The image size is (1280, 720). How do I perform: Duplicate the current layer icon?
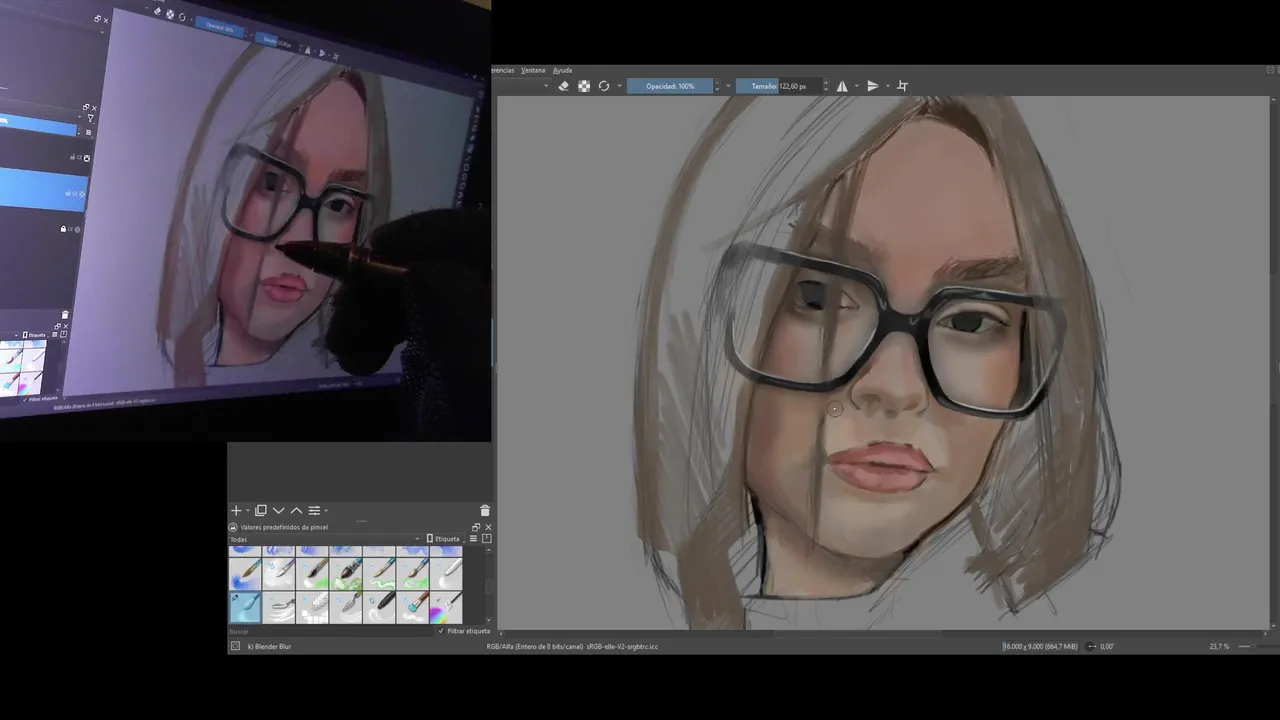pos(261,510)
